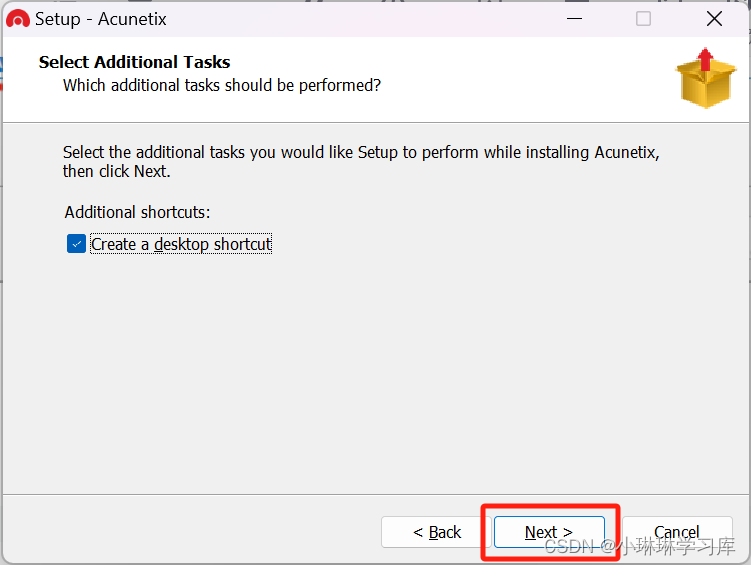Screen dimensions: 751x565
Task: Close the Setup - Acunetix window
Action: click(714, 19)
